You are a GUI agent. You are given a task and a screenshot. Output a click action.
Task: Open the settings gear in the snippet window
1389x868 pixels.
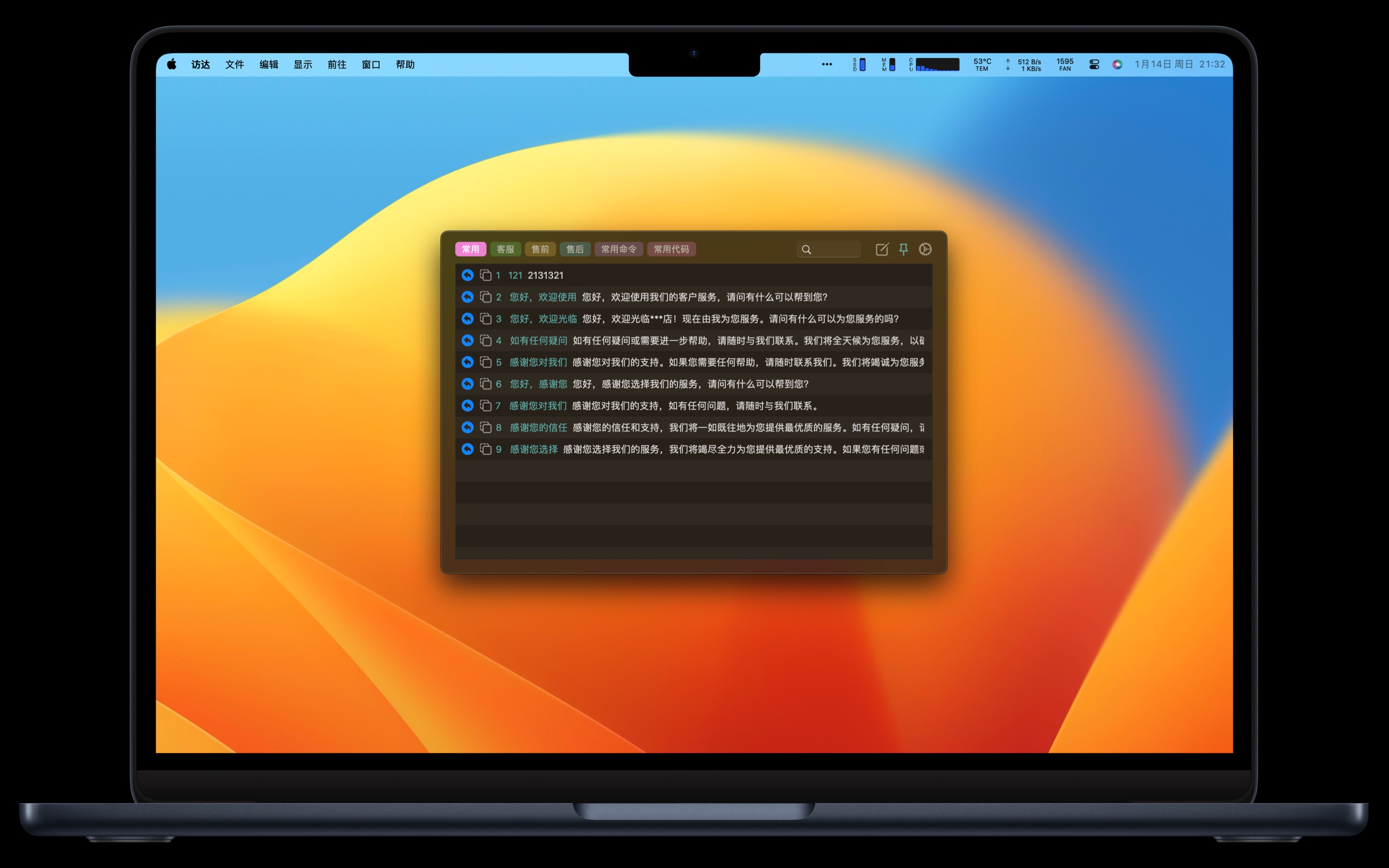[925, 249]
